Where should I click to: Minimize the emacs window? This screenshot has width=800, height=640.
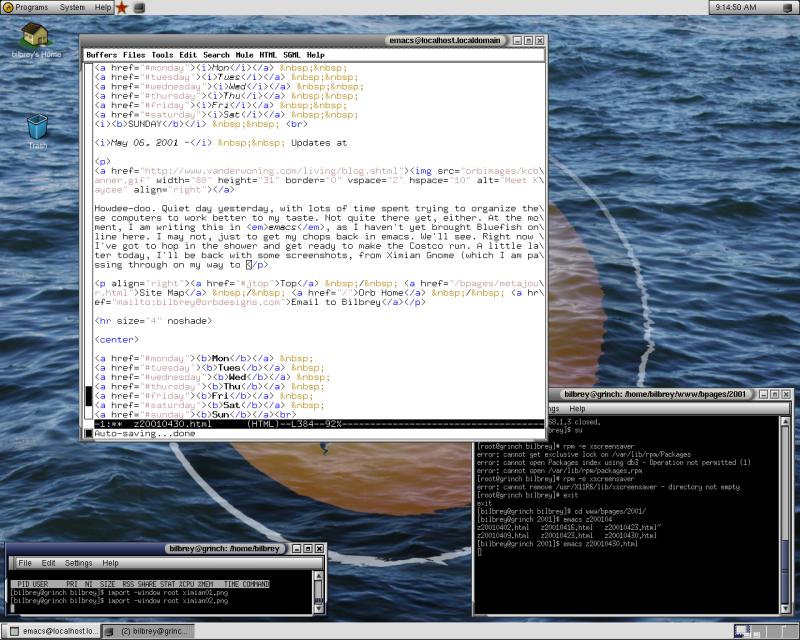(516, 41)
